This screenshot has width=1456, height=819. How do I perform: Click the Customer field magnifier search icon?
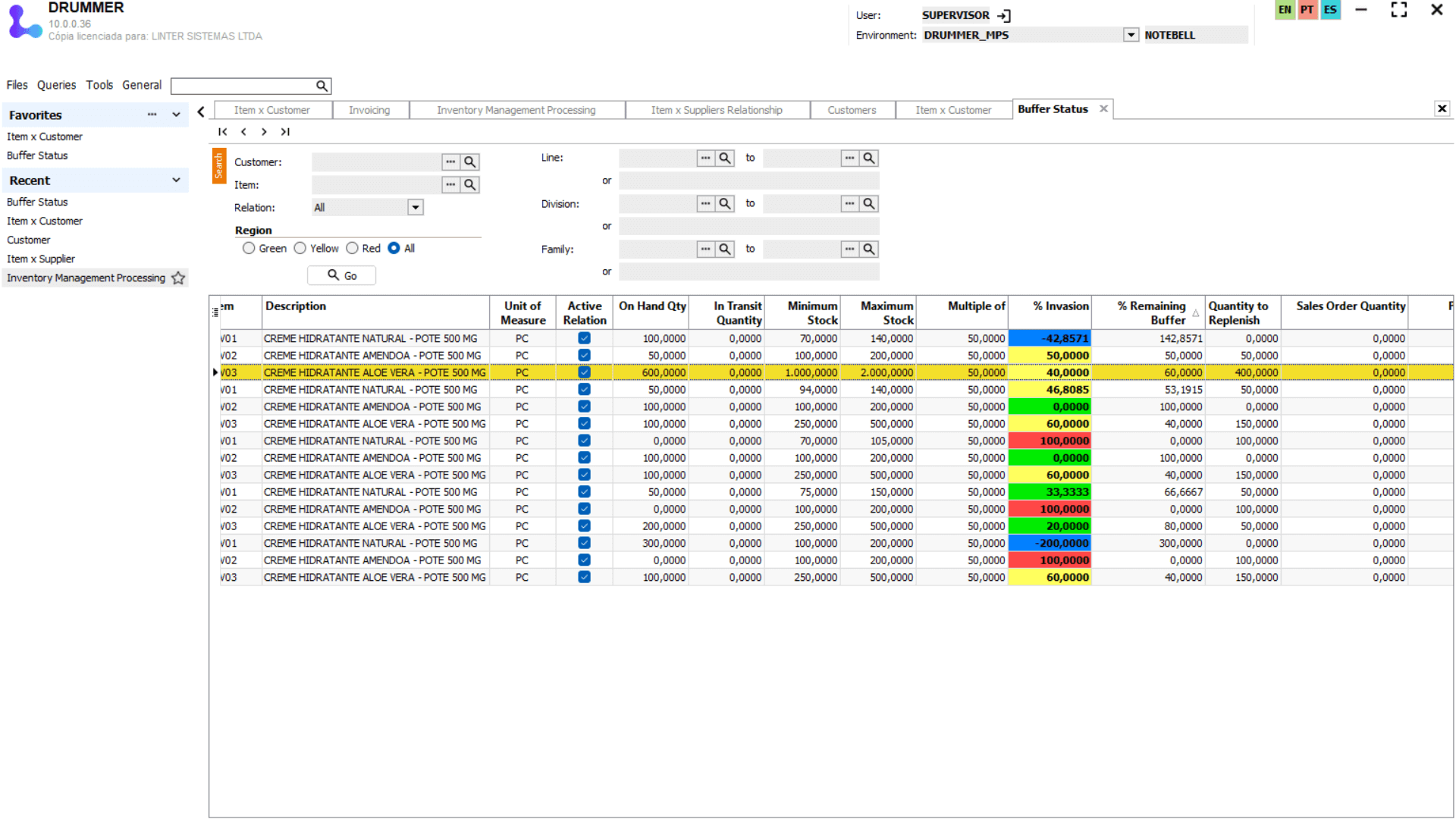pyautogui.click(x=470, y=162)
